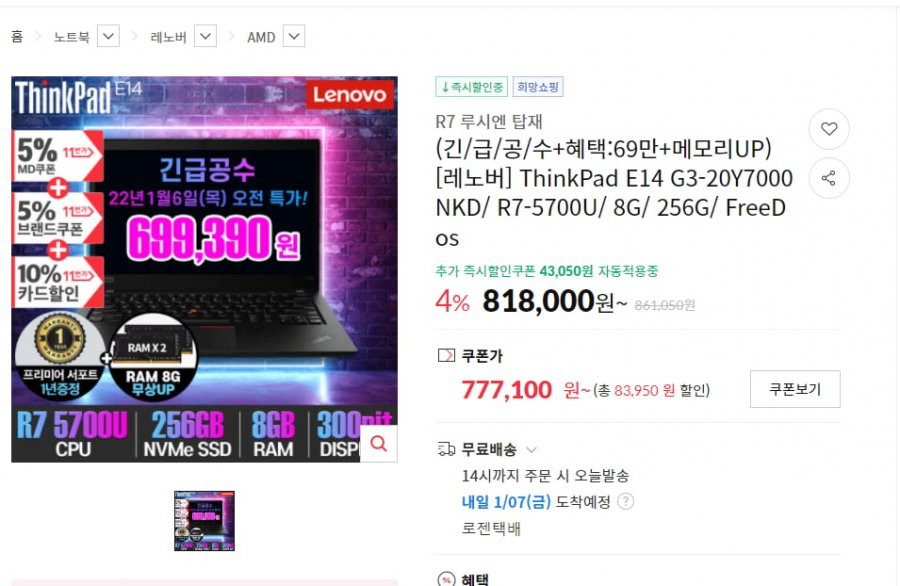Click the ThinkPad E14 product title text
Screen dimensions: 900x586
pos(614,193)
